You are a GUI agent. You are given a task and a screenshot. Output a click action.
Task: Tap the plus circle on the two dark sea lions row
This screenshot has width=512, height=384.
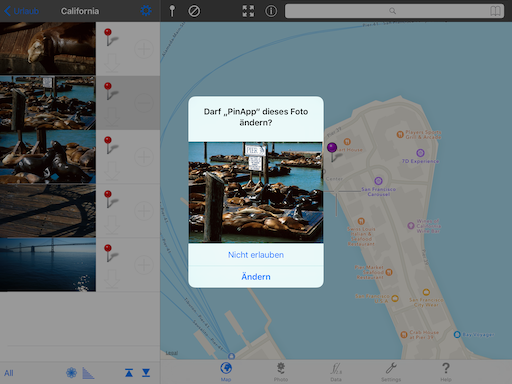[144, 157]
